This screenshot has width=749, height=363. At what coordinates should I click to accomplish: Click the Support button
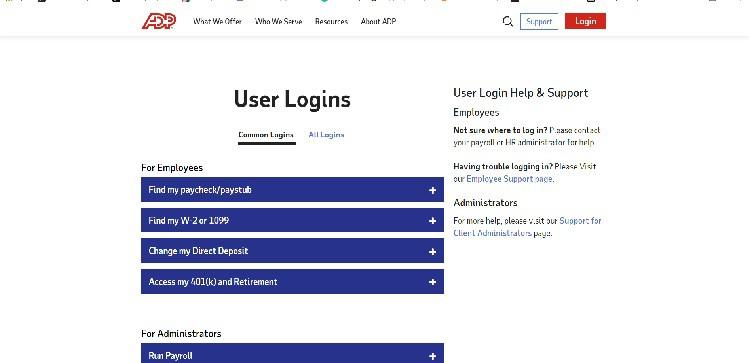pos(539,21)
